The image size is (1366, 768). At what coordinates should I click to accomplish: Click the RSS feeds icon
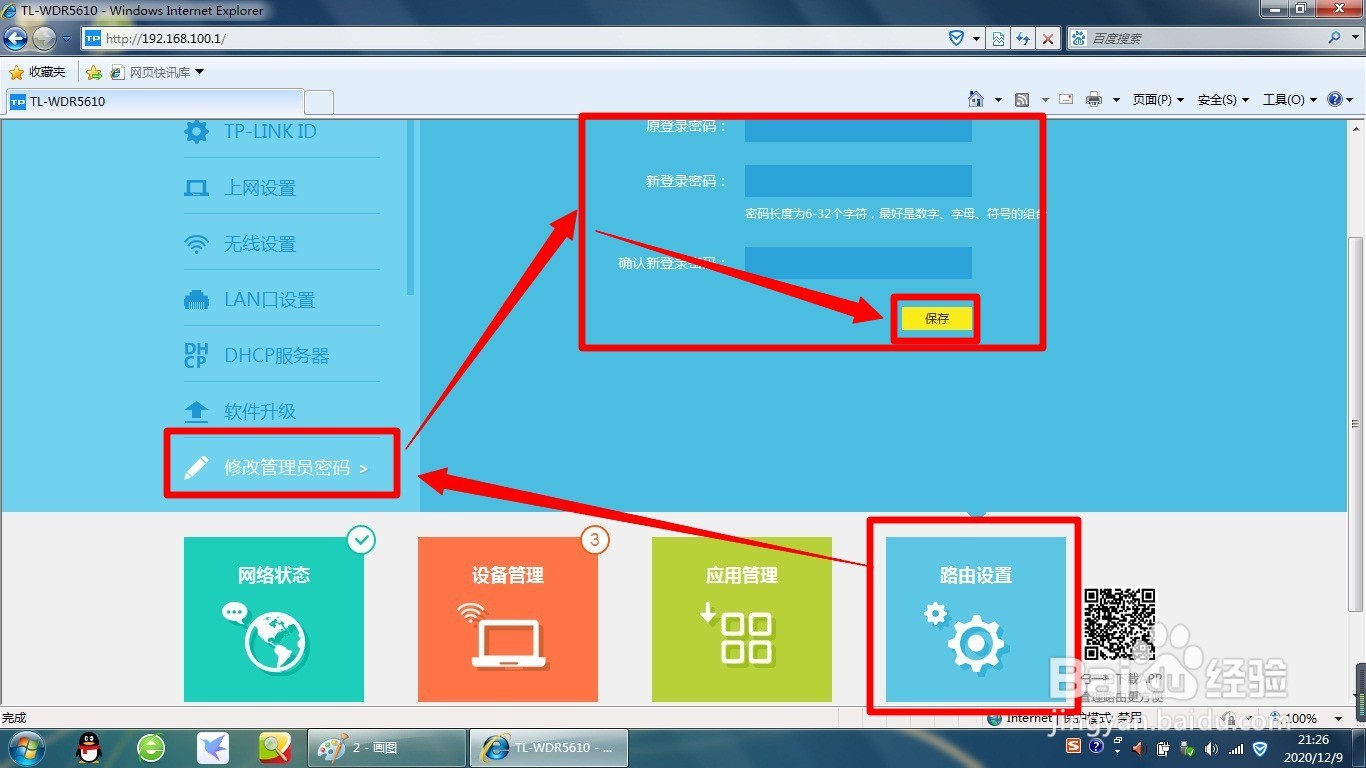pos(1022,100)
